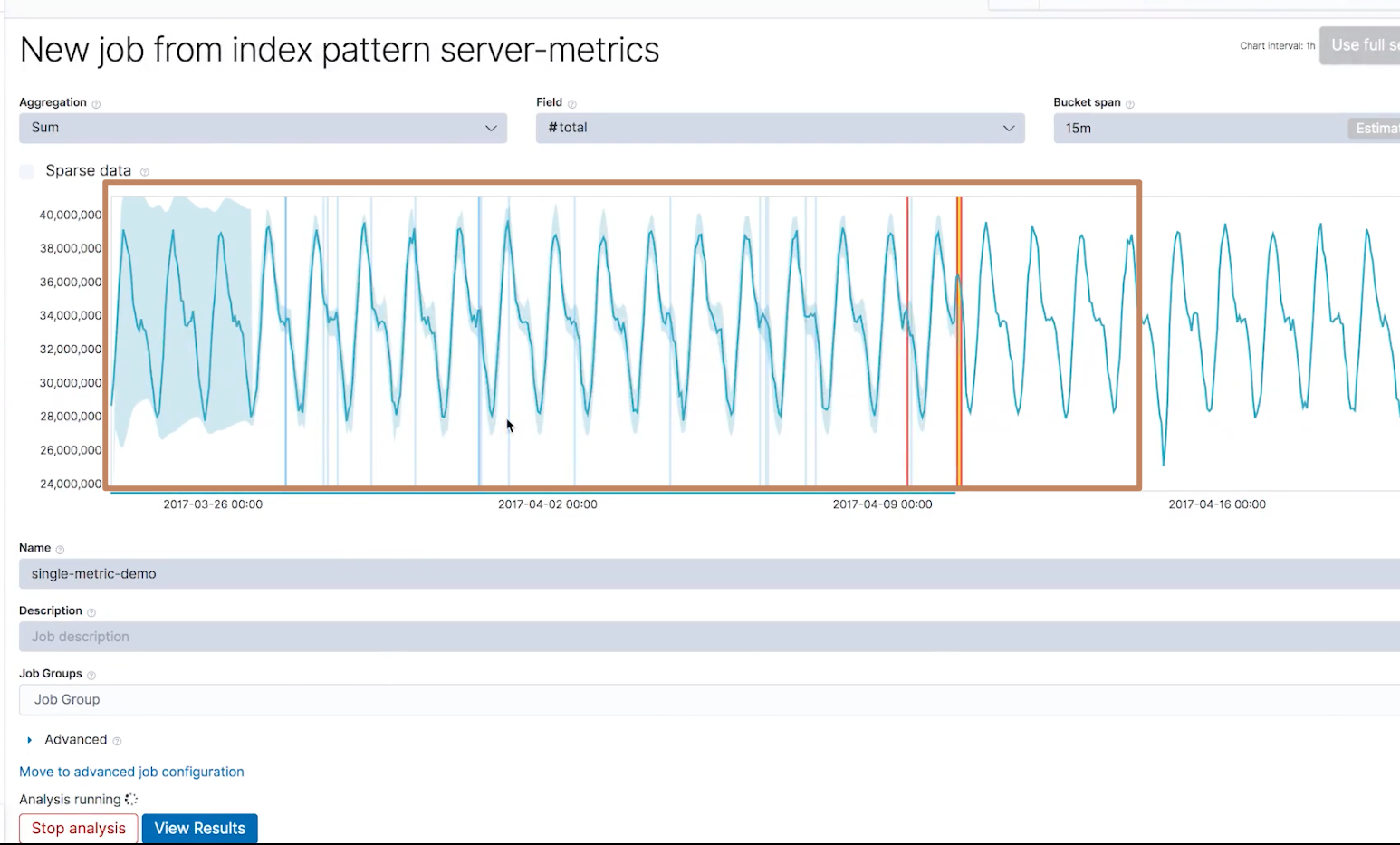Viewport: 1400px width, 845px height.
Task: Click the help icon next to Advanced
Action: (x=117, y=741)
